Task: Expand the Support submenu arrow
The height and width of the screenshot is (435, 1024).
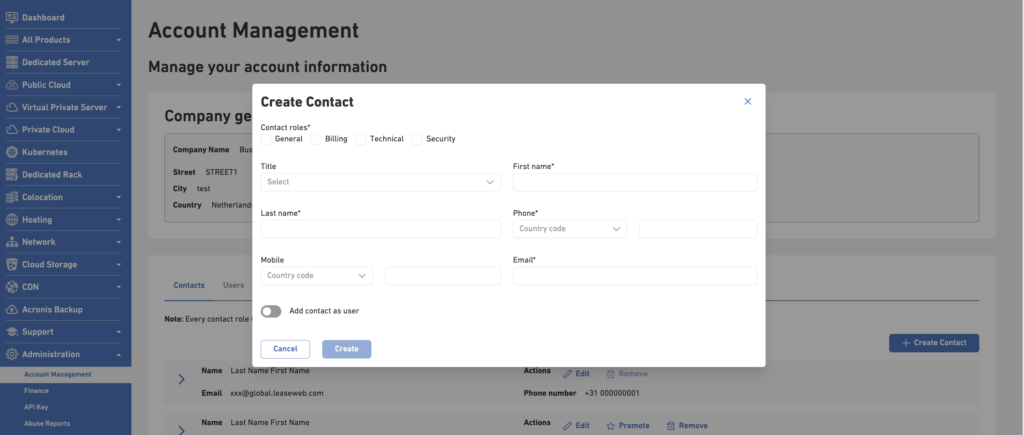Action: tap(119, 332)
